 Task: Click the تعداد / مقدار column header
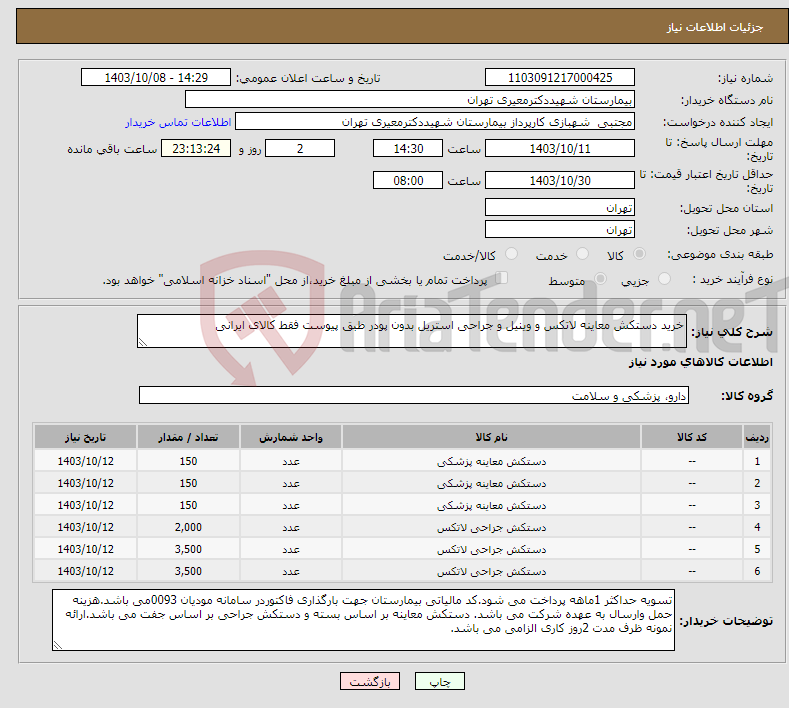(x=188, y=437)
